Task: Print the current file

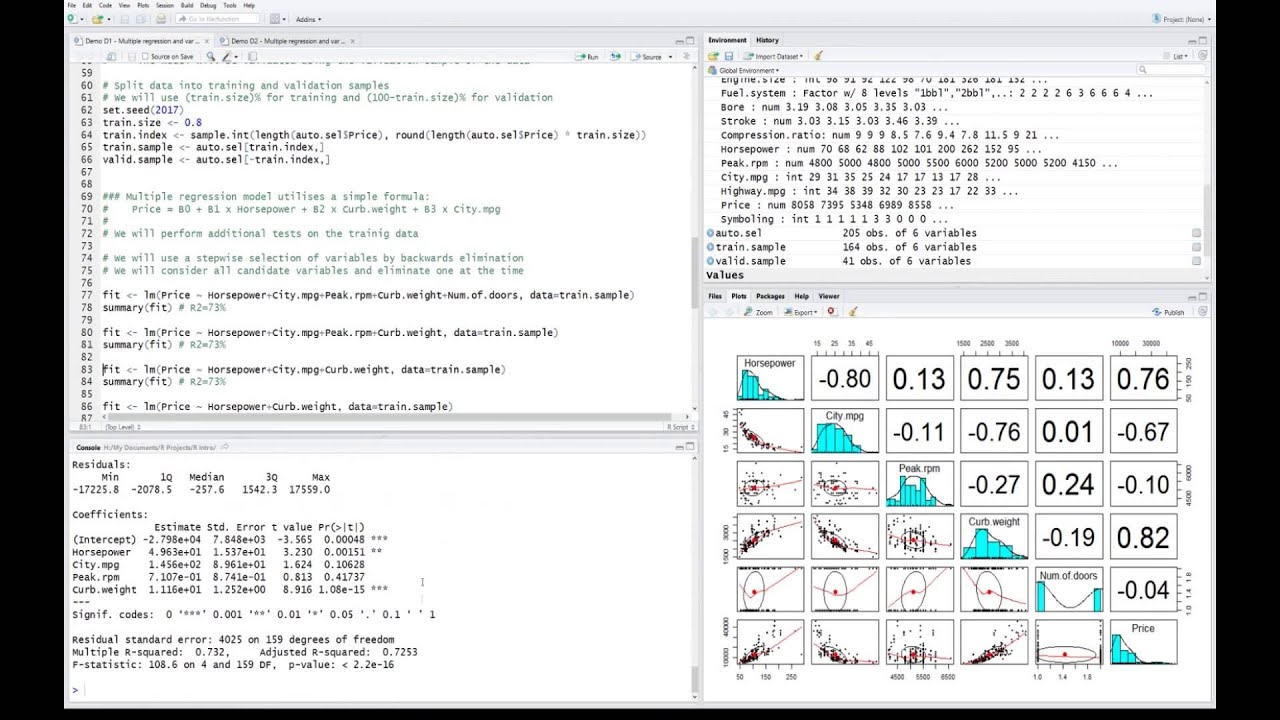Action: tap(161, 19)
